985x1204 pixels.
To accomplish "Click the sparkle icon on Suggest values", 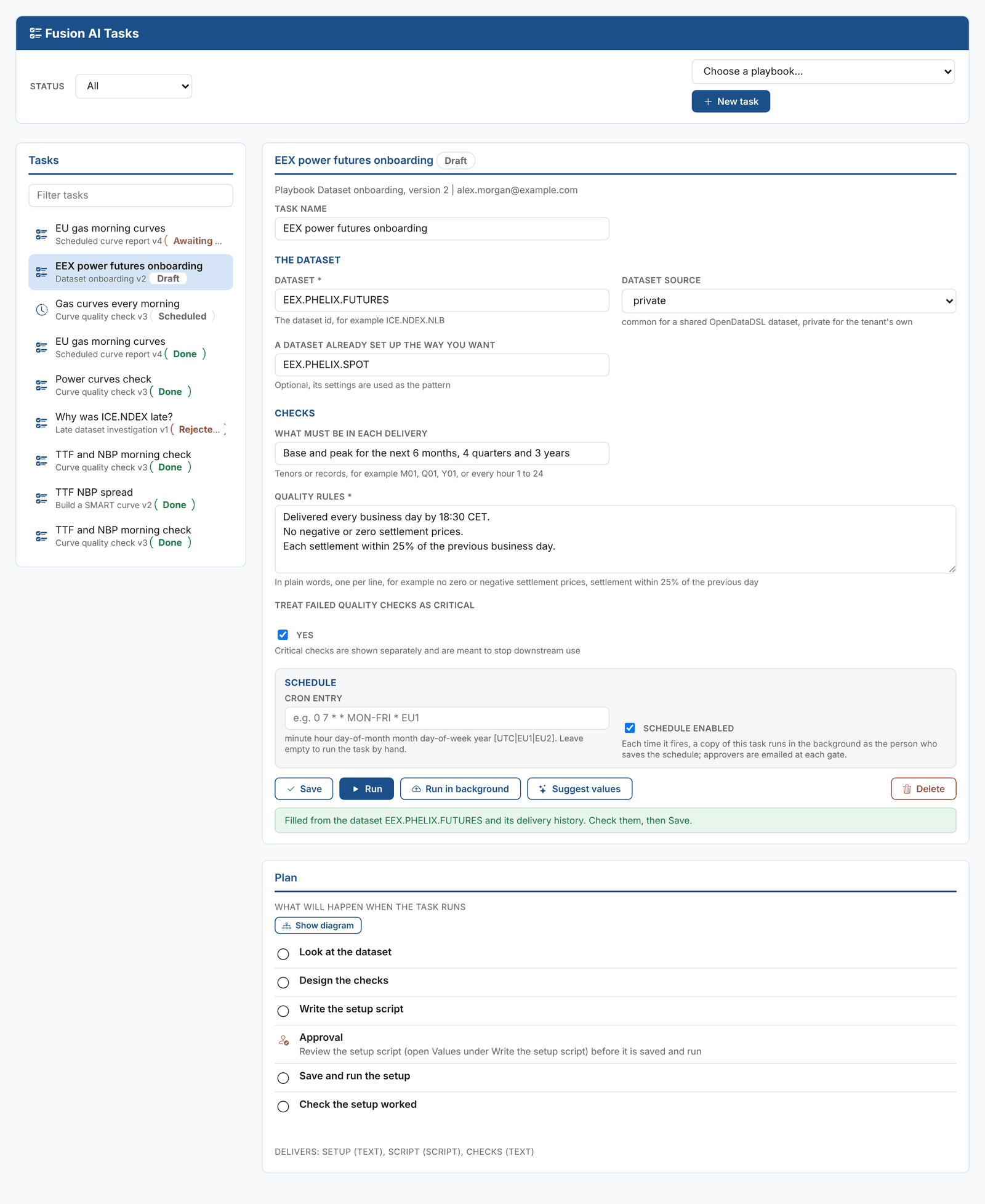I will click(x=542, y=789).
